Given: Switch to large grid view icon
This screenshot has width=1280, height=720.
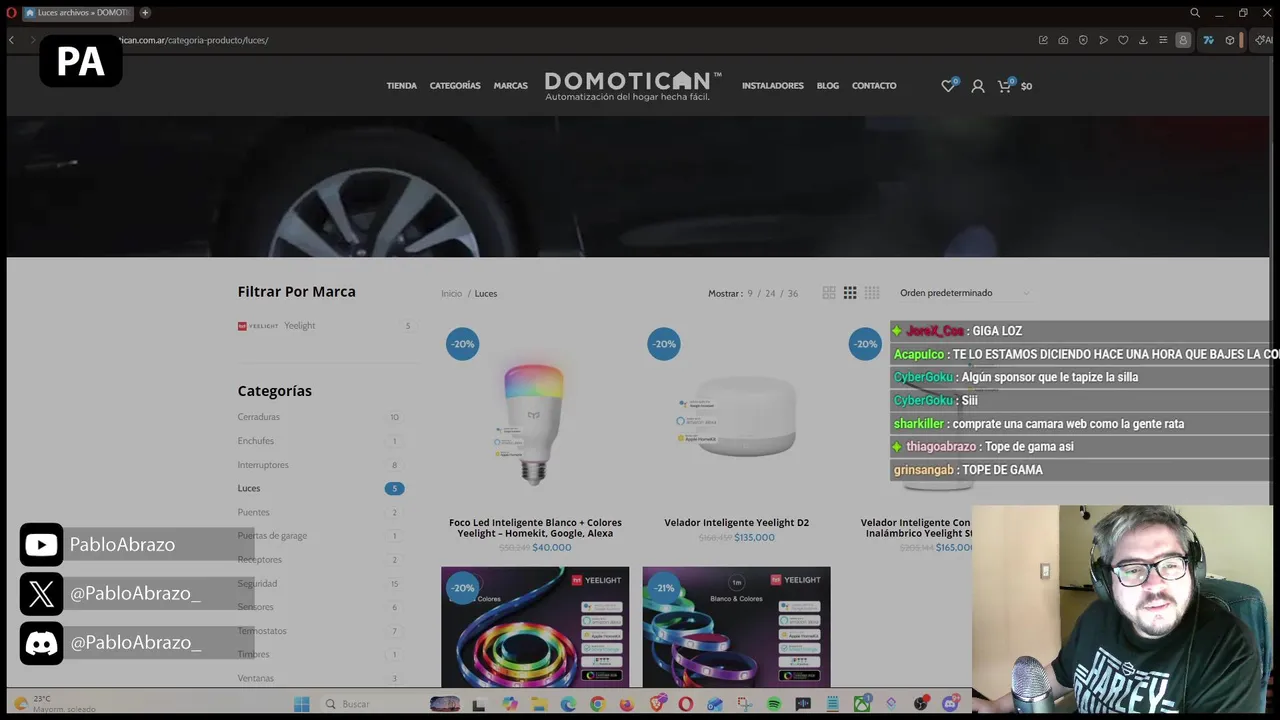Looking at the screenshot, I should point(829,293).
